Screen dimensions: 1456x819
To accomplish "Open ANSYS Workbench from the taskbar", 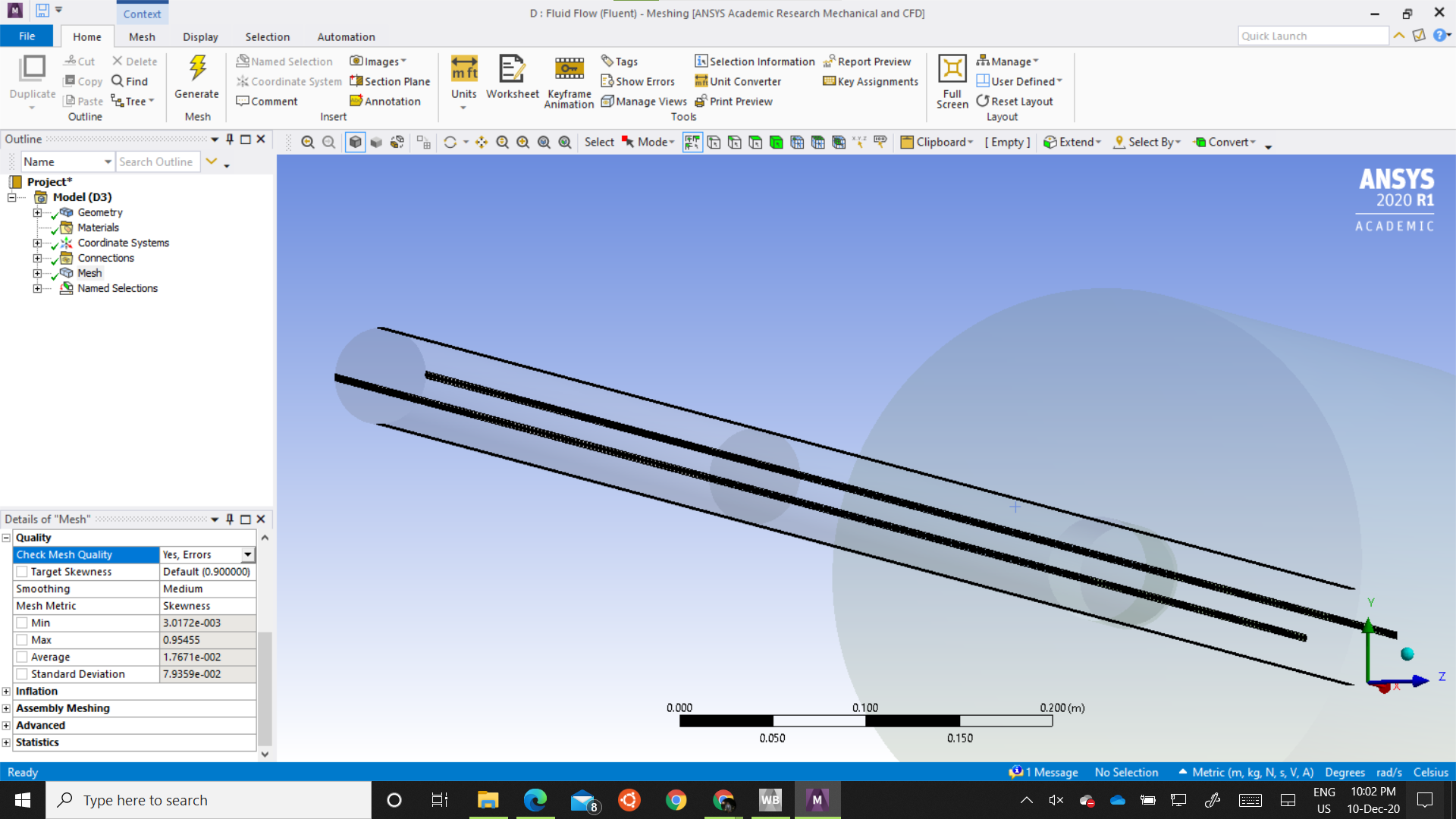I will pos(770,799).
